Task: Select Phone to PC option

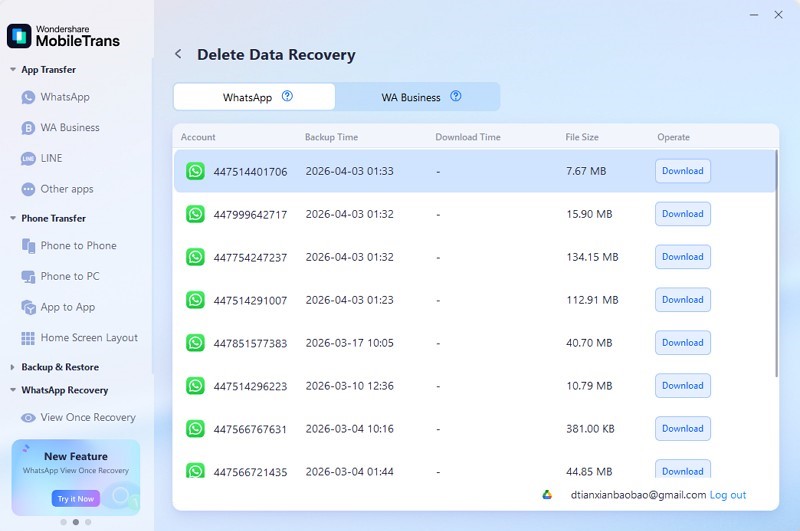Action: pos(69,276)
